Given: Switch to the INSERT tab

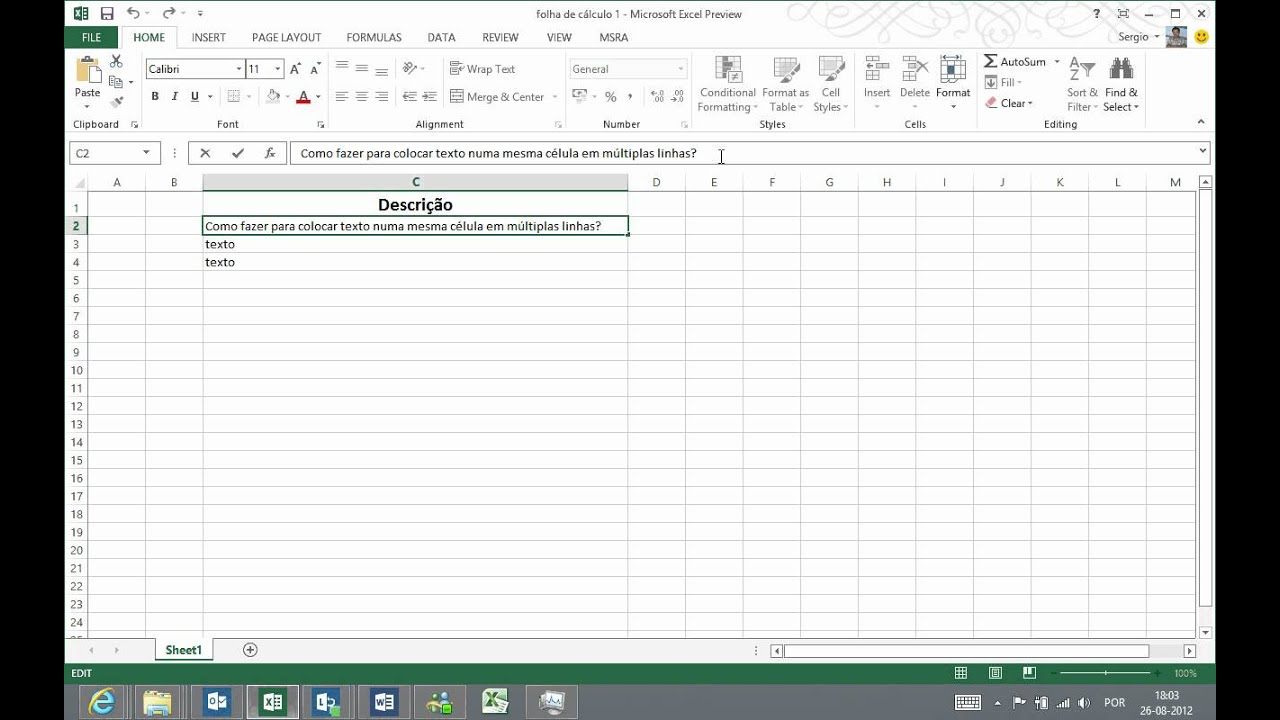Looking at the screenshot, I should tap(209, 37).
